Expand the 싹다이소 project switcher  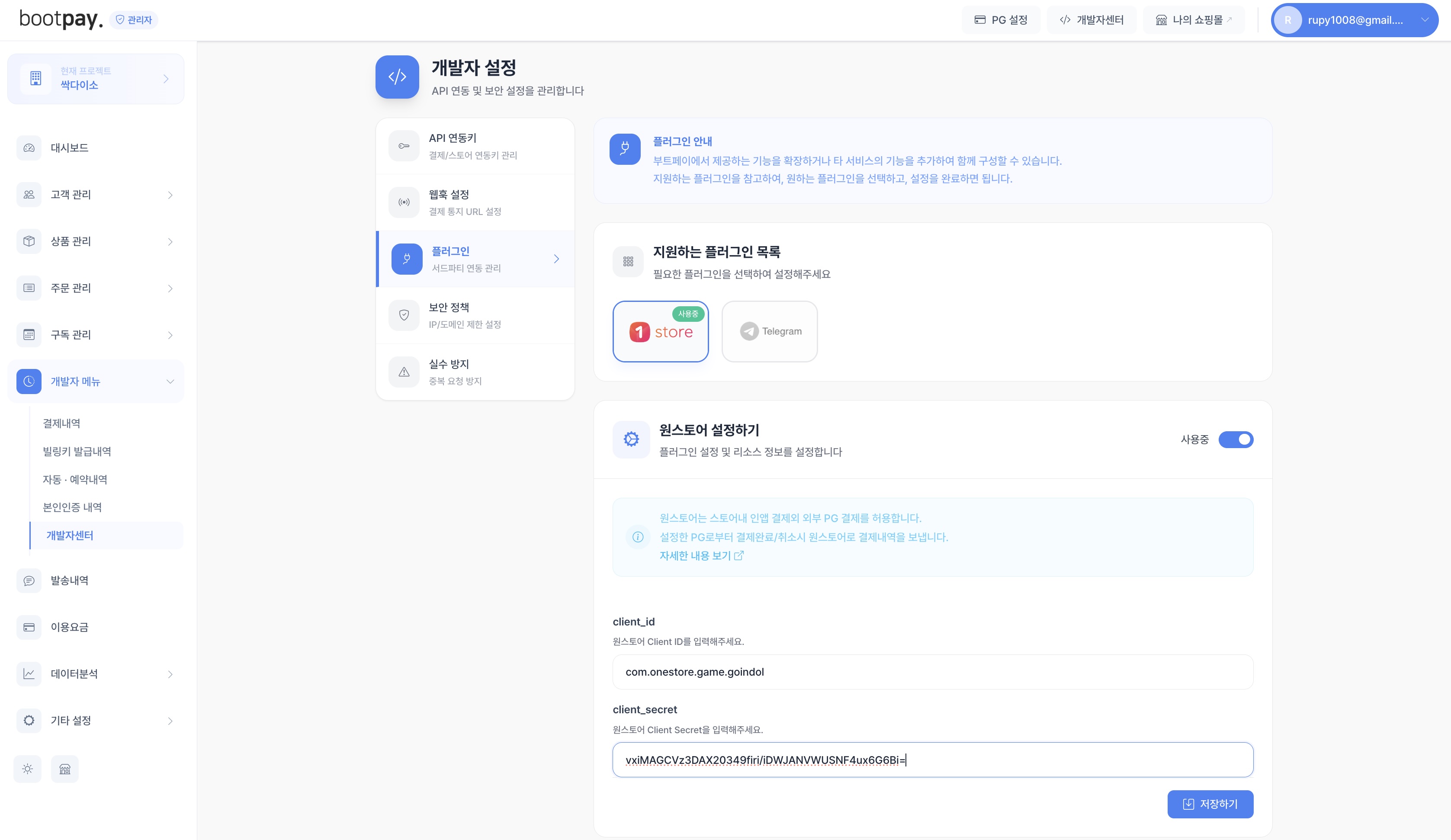click(96, 78)
